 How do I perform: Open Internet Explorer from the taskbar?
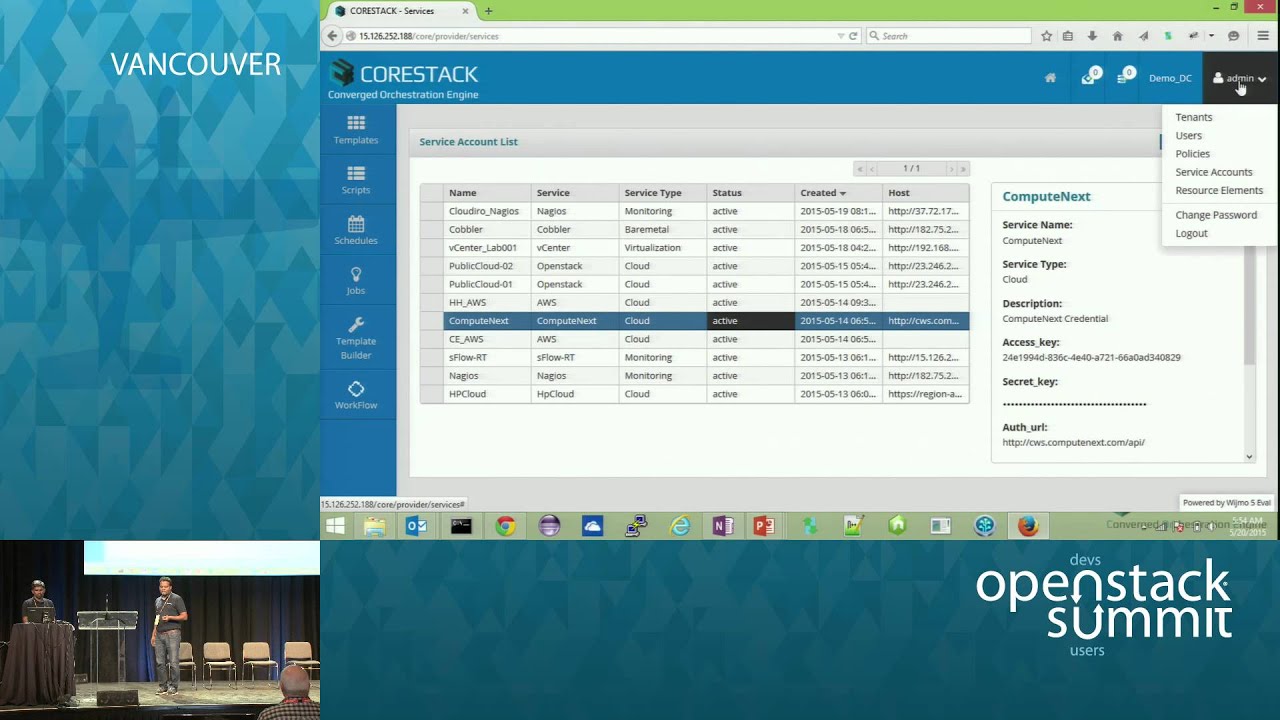680,526
